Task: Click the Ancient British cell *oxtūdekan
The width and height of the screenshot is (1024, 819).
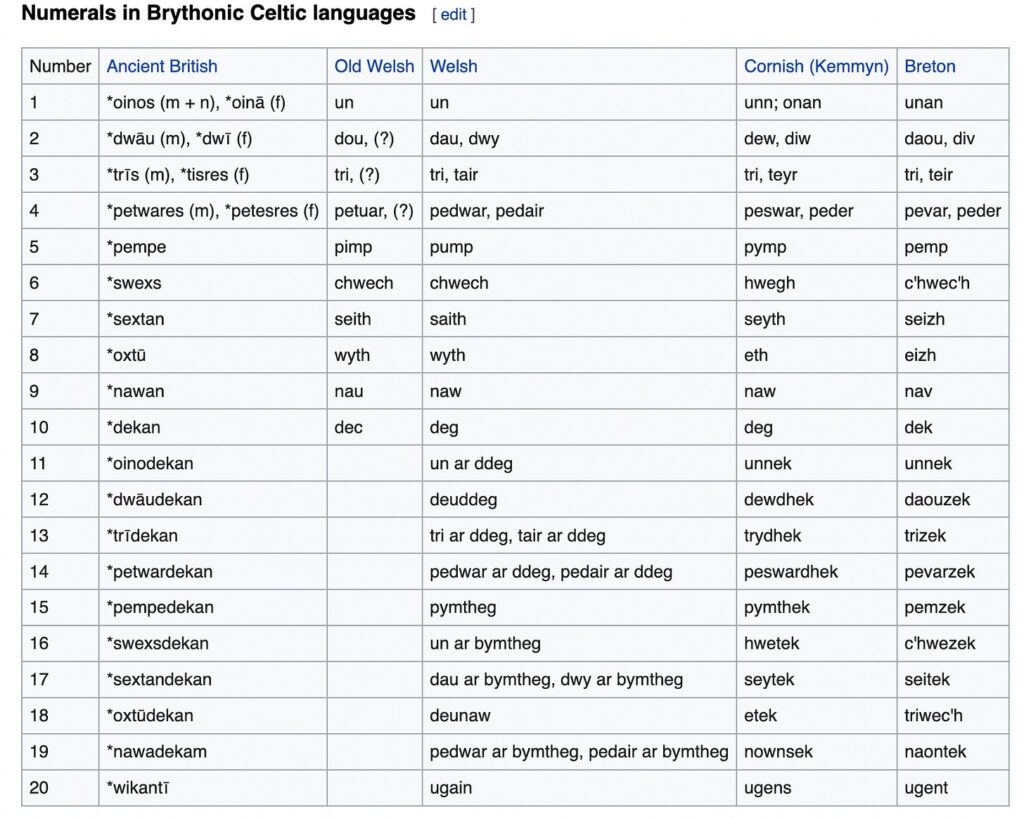Action: point(150,716)
